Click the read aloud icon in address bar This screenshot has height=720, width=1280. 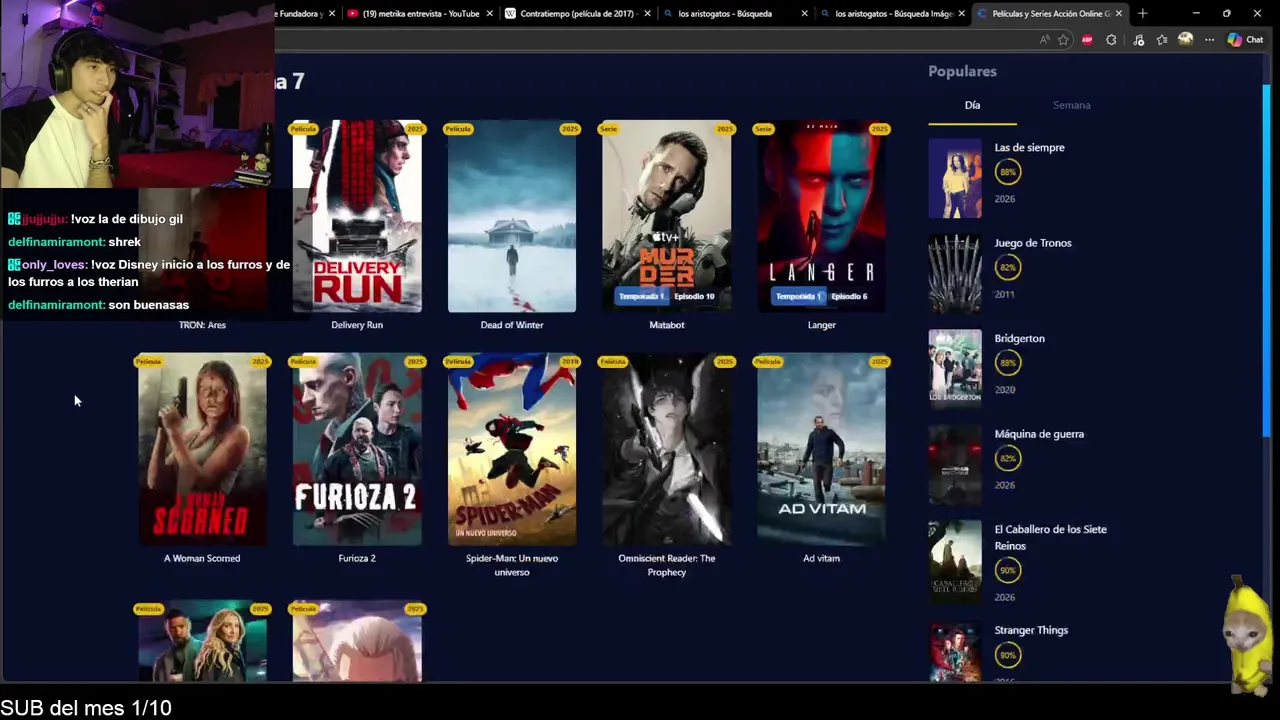tap(1044, 40)
